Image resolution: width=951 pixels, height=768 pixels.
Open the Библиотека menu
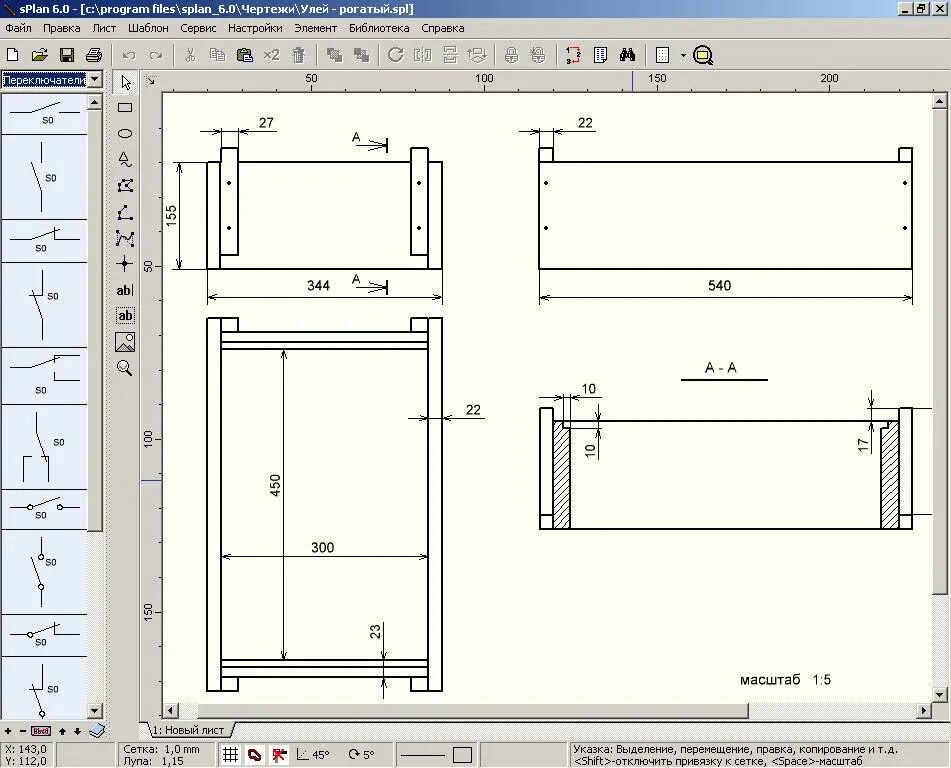(379, 28)
